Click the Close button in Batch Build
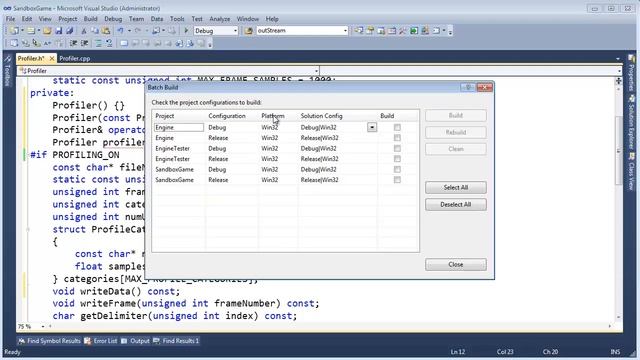The image size is (640, 360). [456, 264]
